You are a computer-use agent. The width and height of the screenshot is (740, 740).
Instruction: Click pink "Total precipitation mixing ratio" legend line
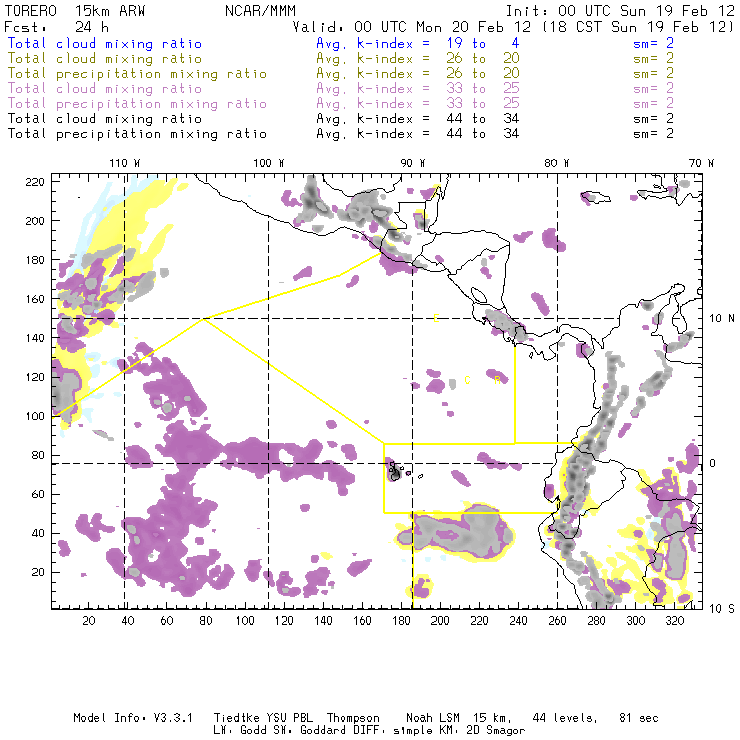[137, 104]
